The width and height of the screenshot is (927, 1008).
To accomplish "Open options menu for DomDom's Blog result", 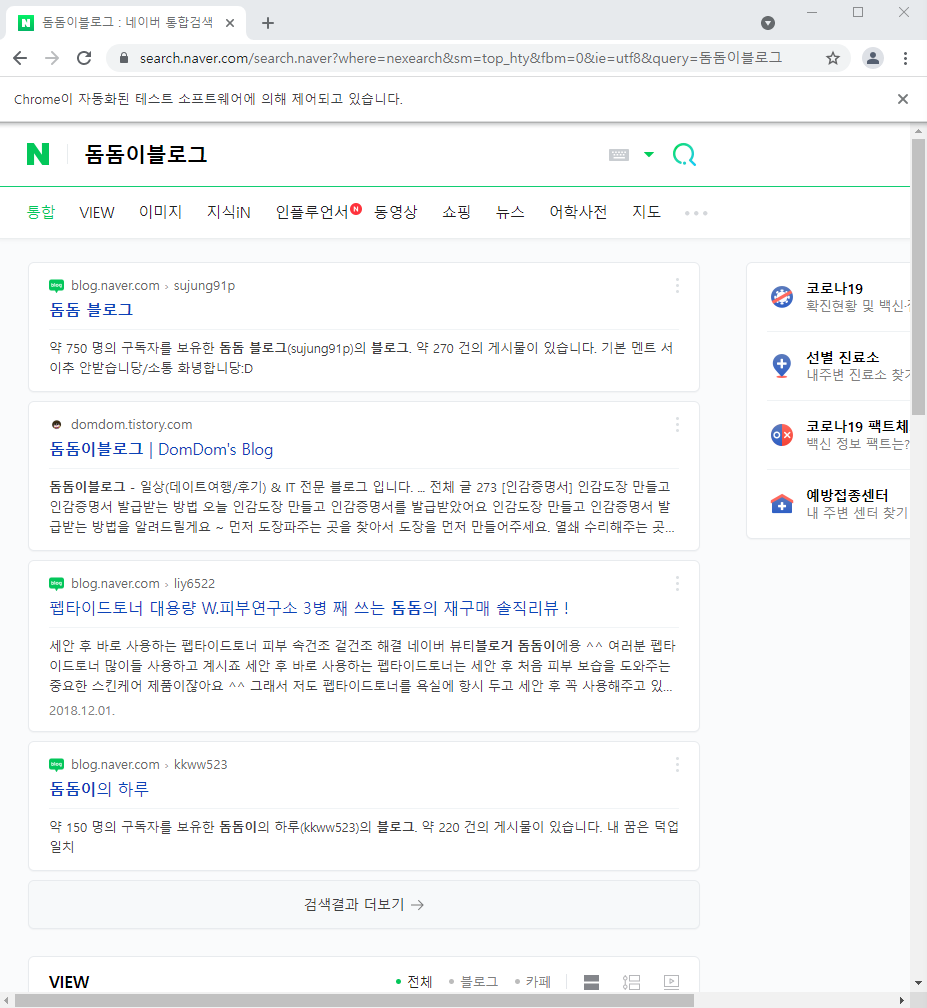I will tap(677, 424).
